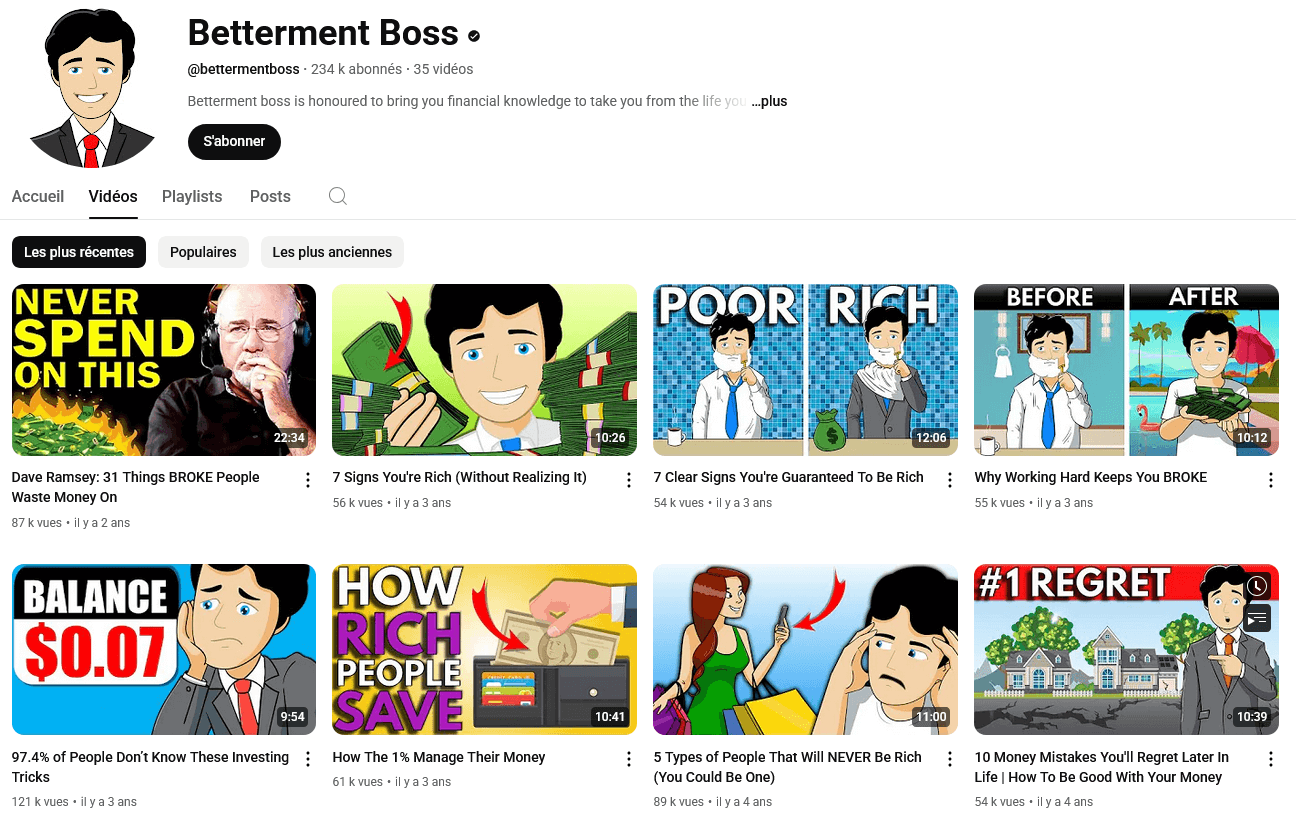
Task: Click Add to queue icon on #1 Regret thumbnail
Action: [1258, 618]
